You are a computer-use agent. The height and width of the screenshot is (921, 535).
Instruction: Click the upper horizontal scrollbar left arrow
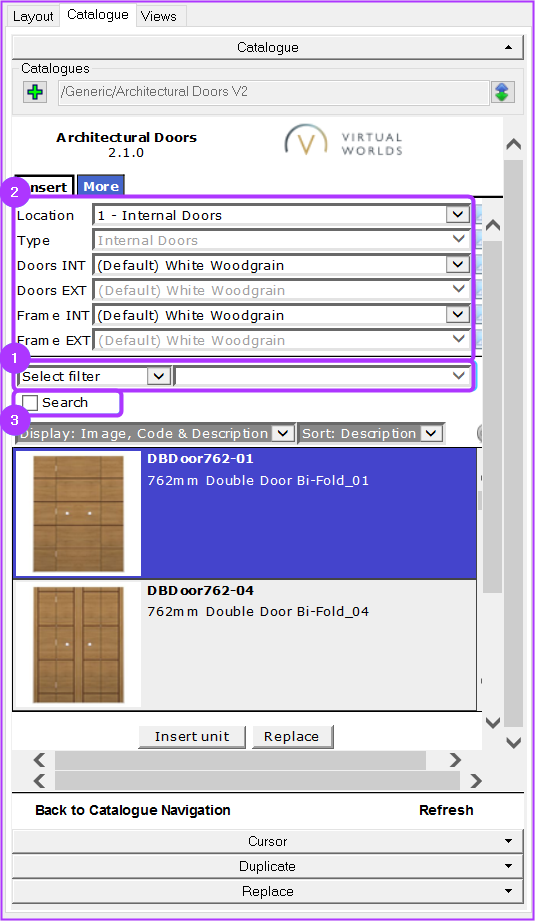pos(39,760)
